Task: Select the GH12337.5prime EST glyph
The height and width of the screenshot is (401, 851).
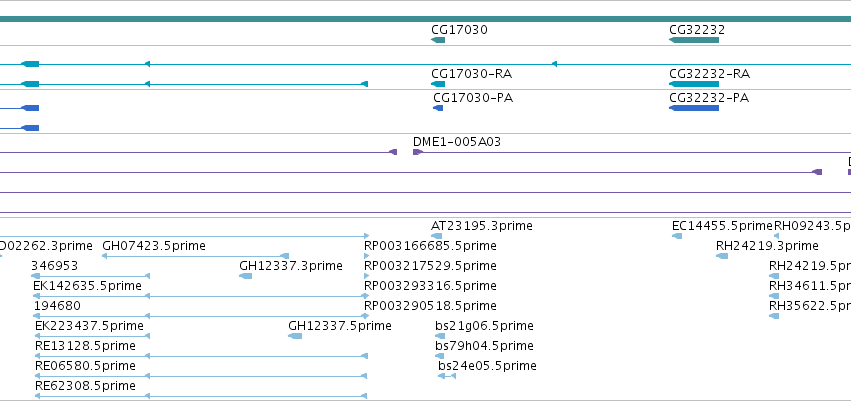Action: click(295, 336)
